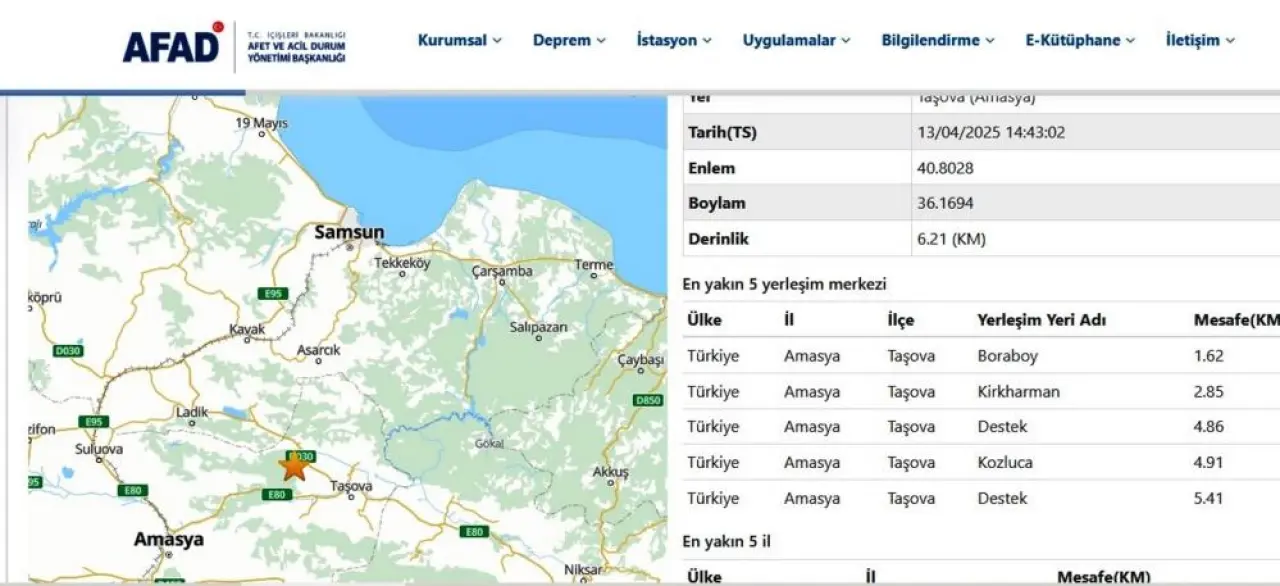
Task: Click the Kirkharman settlement name
Action: coord(1018,392)
